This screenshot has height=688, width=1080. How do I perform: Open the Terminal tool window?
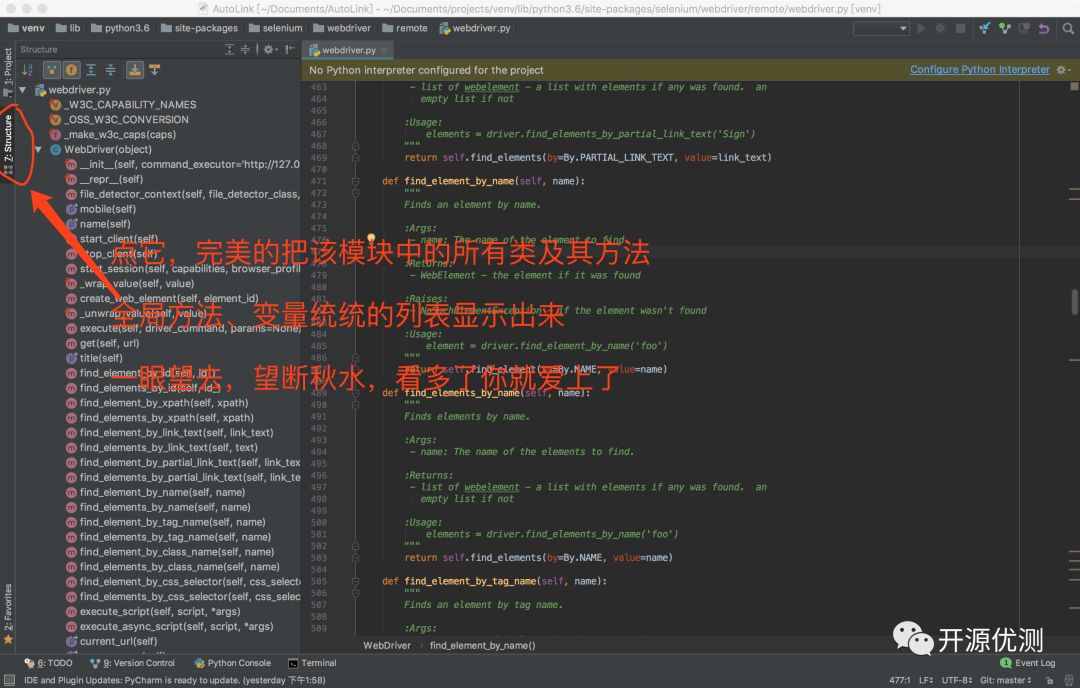tap(312, 663)
